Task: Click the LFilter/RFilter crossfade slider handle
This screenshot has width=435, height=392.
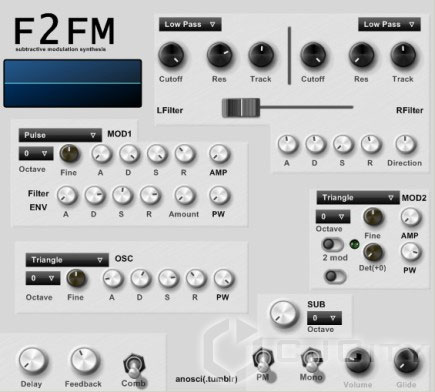Action: click(241, 108)
